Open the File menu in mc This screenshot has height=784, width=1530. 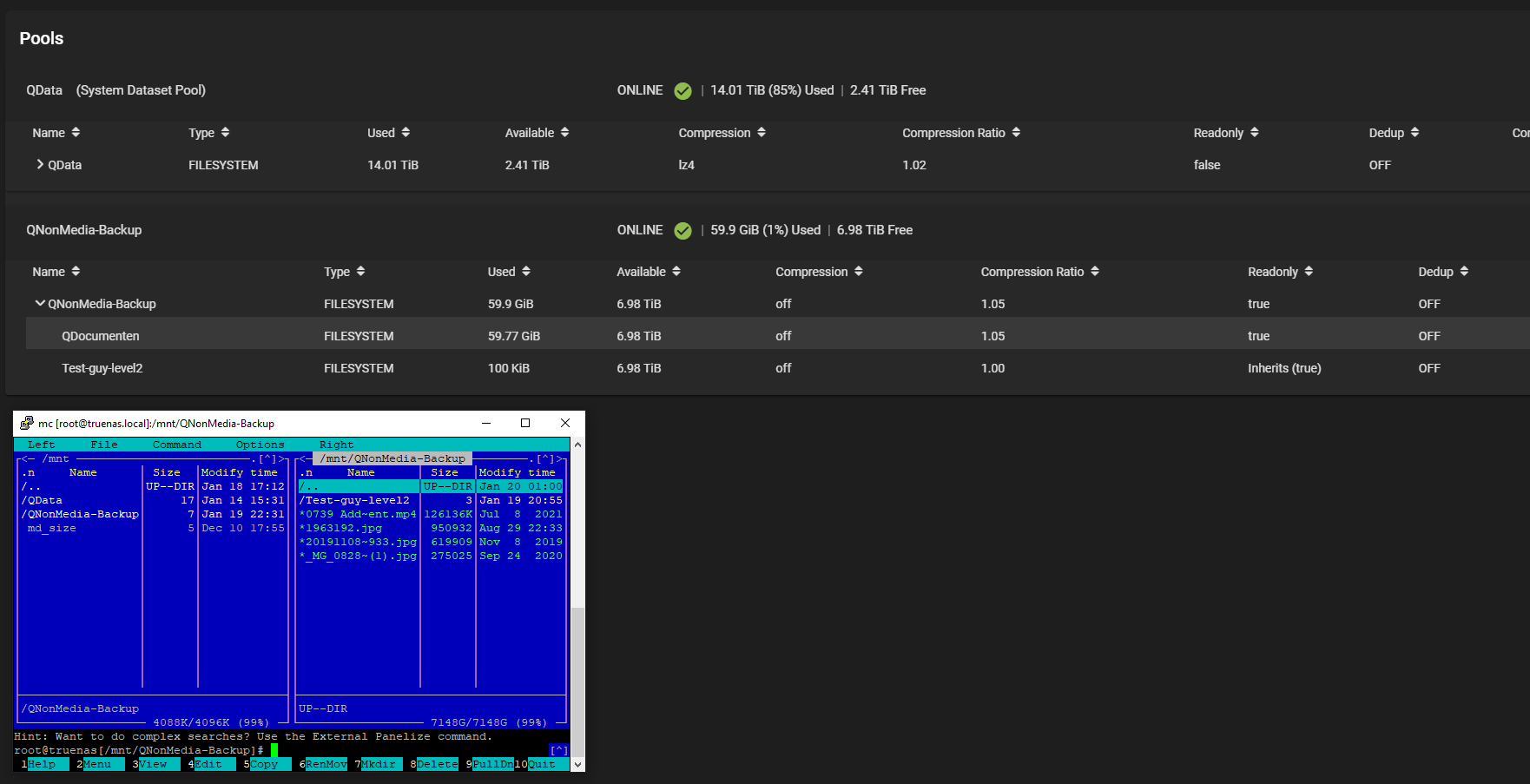(104, 445)
